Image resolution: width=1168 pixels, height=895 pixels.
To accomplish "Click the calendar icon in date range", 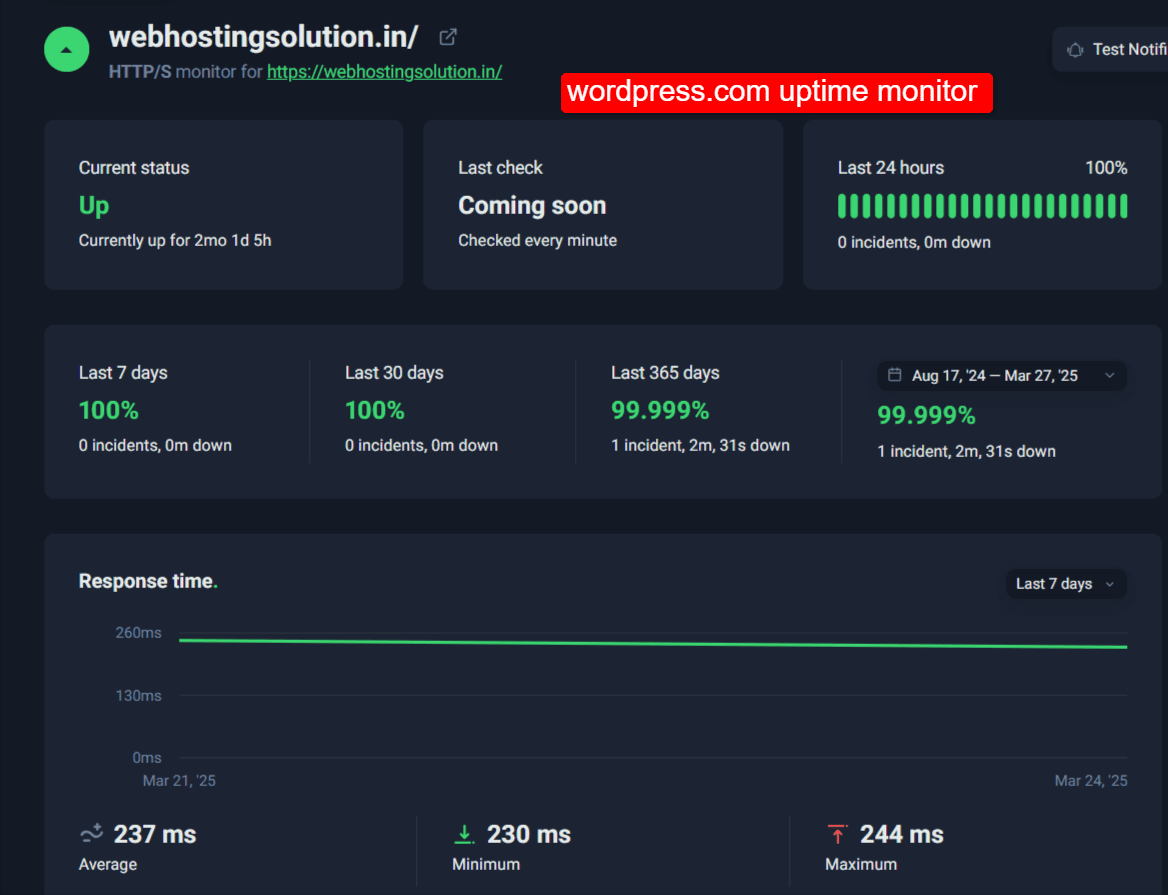I will point(895,376).
